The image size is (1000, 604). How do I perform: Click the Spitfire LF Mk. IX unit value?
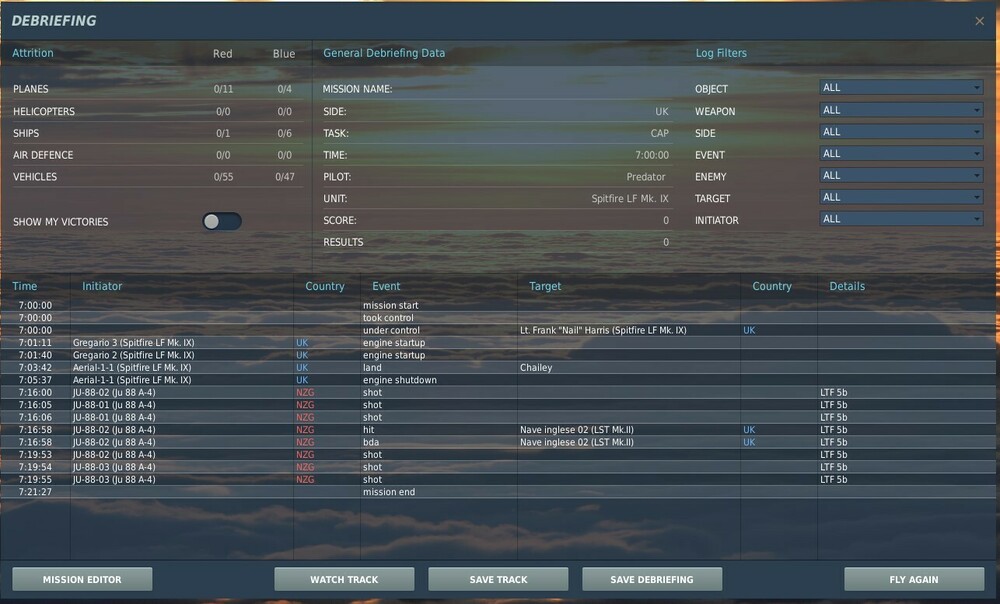coord(629,198)
